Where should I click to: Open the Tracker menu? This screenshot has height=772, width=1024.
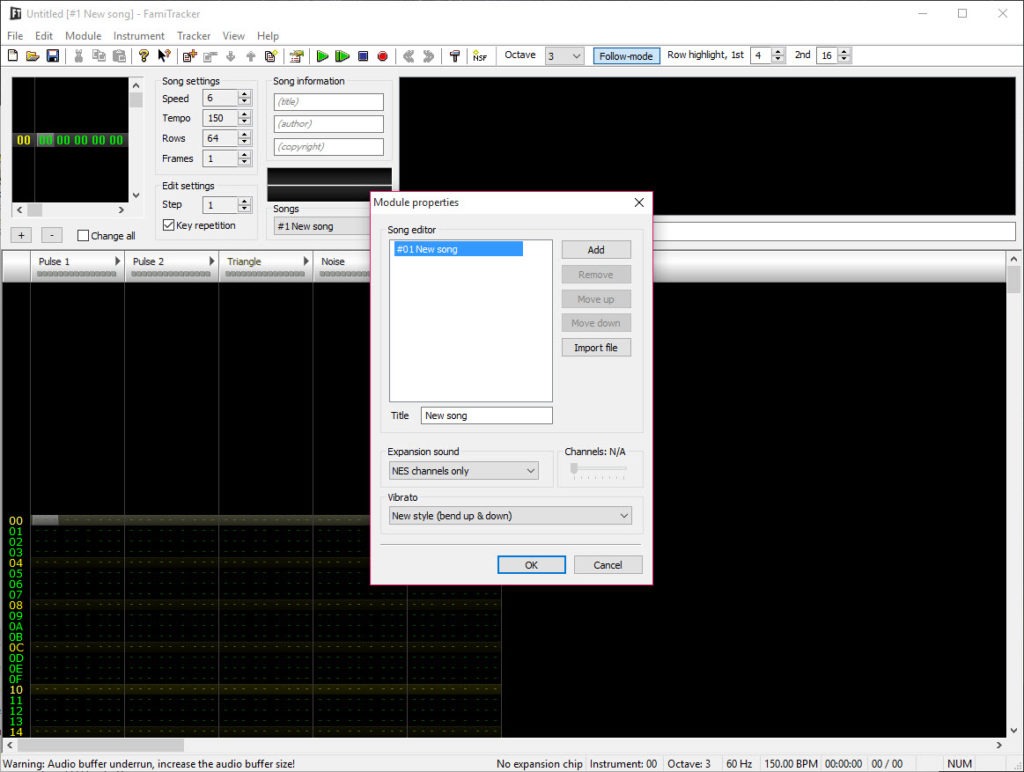(x=194, y=36)
